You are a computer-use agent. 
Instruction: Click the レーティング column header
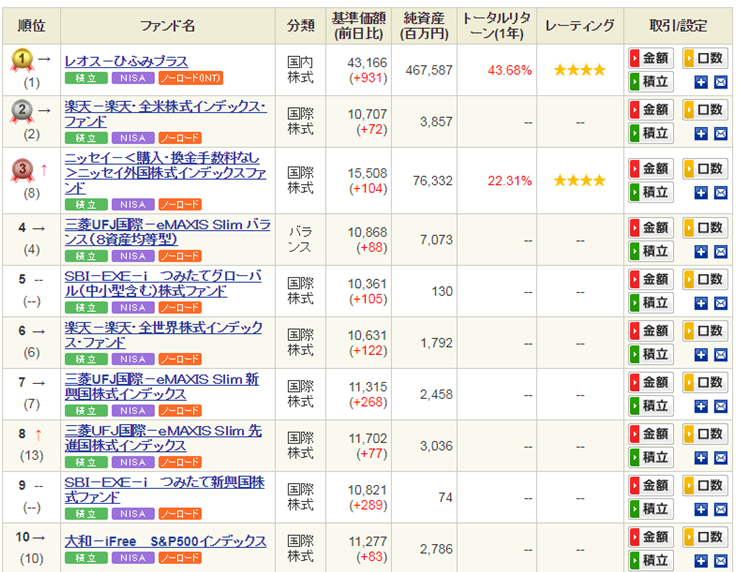tap(580, 26)
